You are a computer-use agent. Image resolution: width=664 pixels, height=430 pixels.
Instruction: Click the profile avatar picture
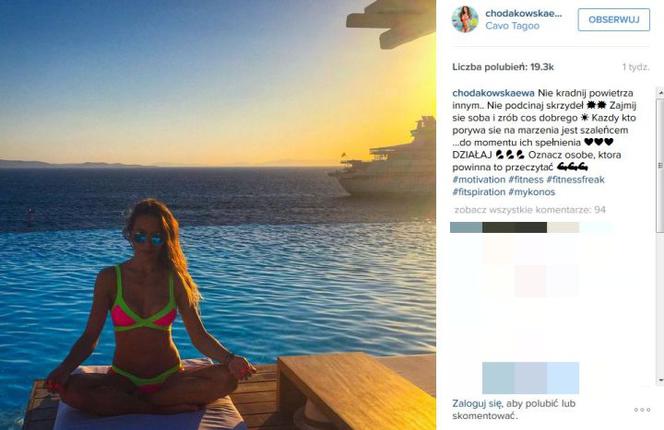[x=465, y=19]
